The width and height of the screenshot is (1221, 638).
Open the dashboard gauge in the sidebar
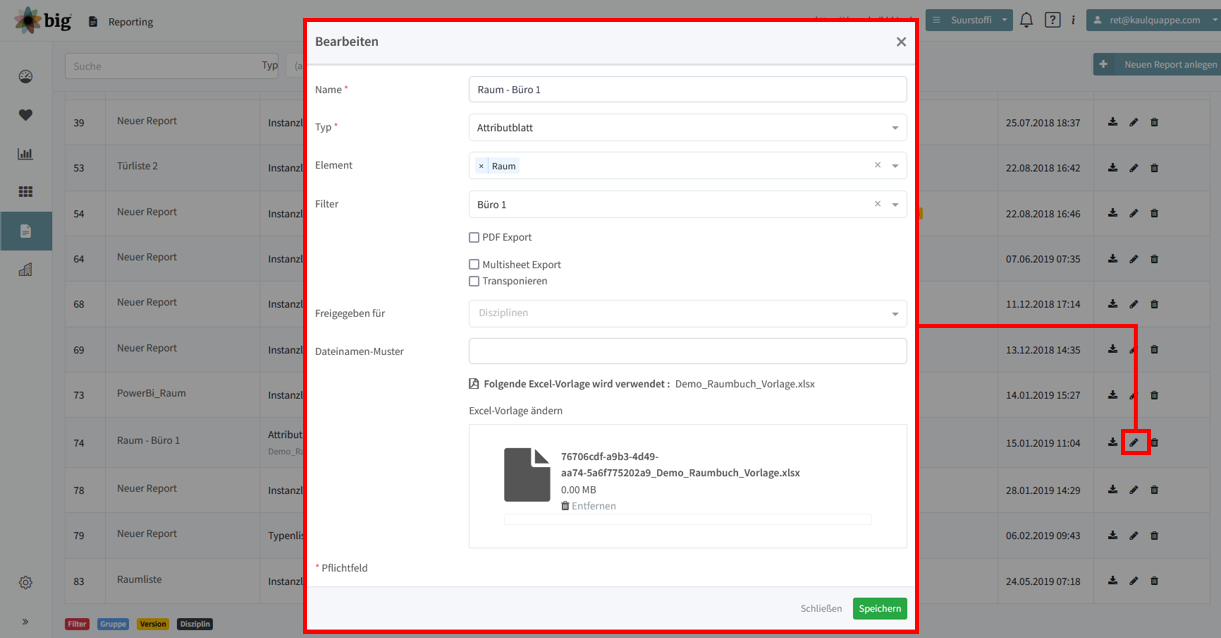tap(26, 77)
